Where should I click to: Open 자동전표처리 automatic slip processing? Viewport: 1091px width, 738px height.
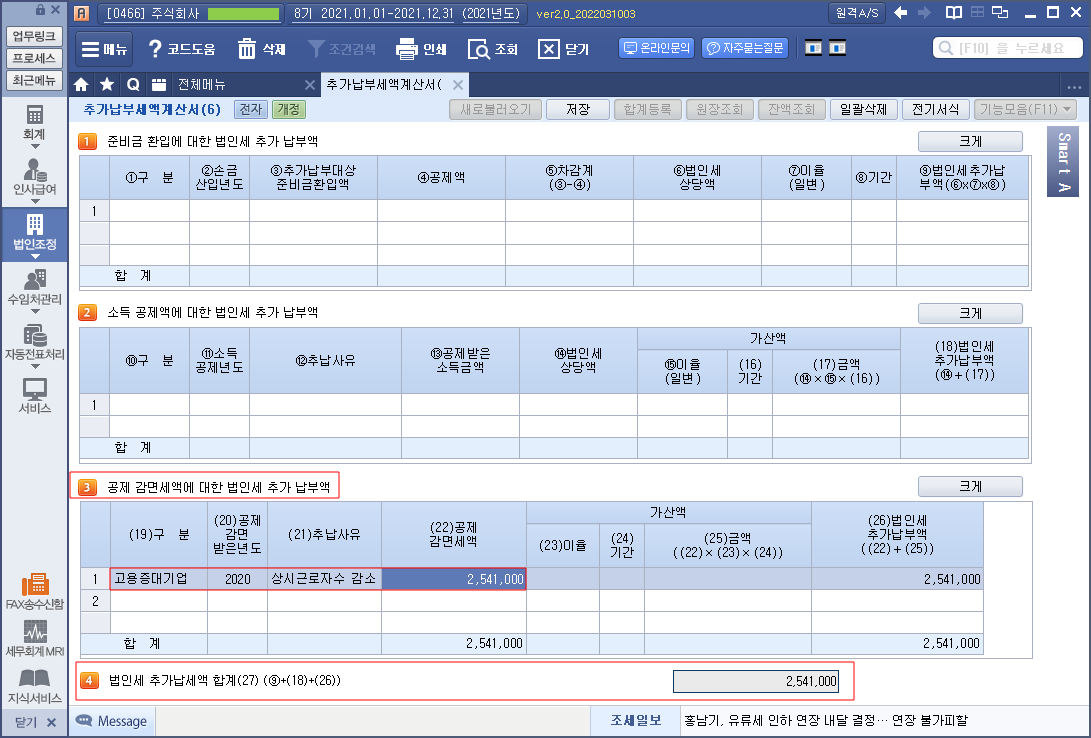coord(34,341)
